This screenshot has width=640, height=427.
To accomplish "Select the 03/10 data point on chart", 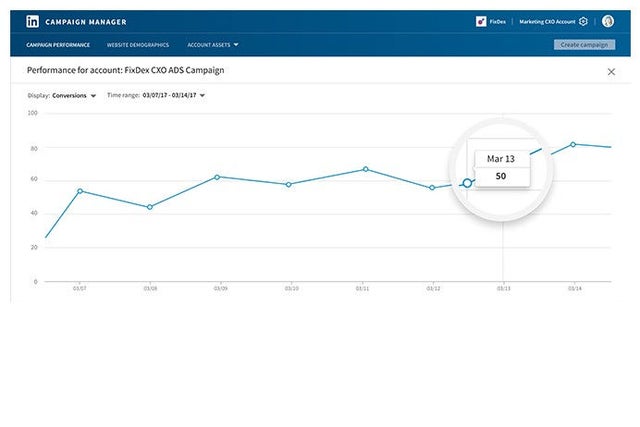I will (x=289, y=184).
